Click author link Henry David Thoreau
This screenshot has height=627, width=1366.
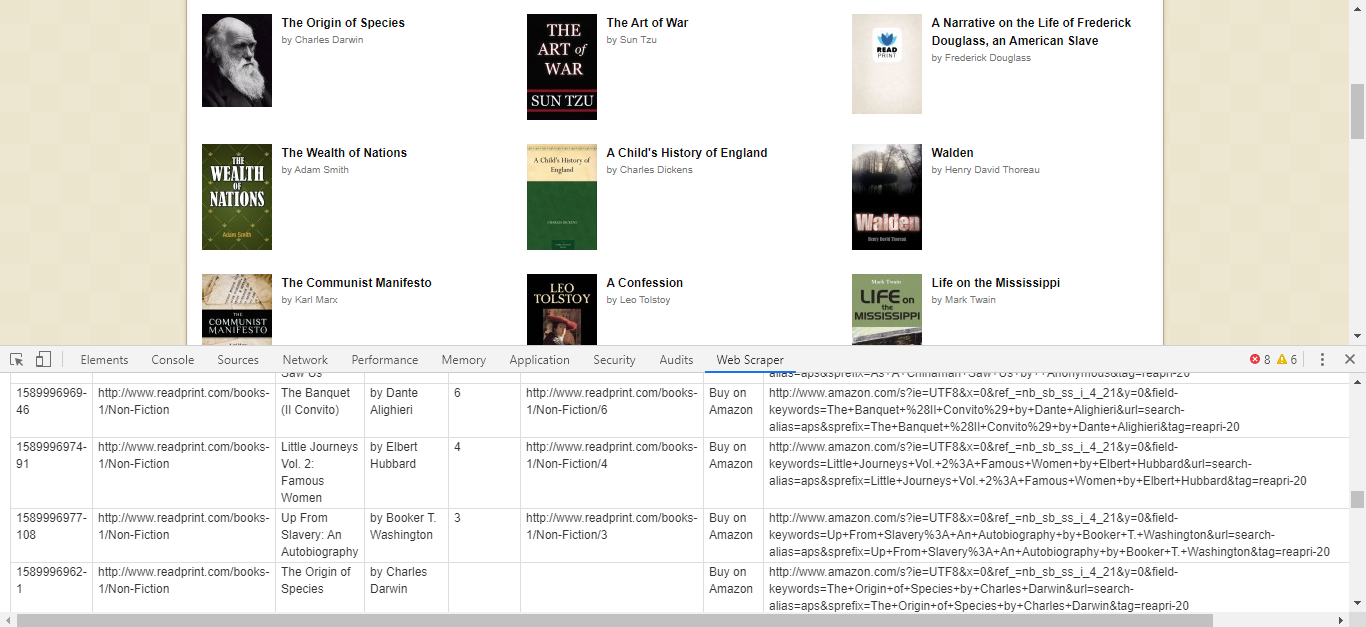(x=992, y=170)
